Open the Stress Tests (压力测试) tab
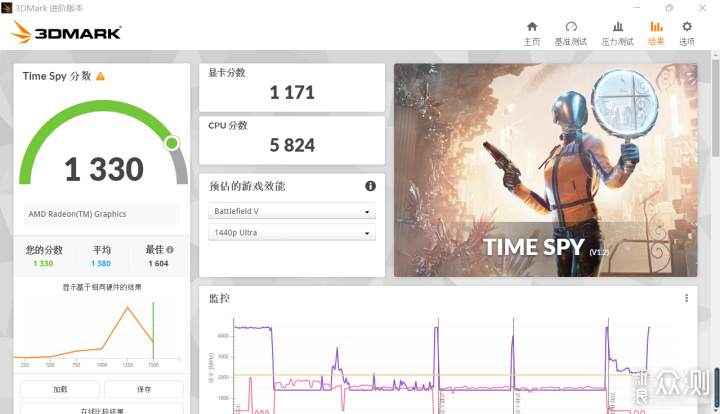 (x=618, y=34)
